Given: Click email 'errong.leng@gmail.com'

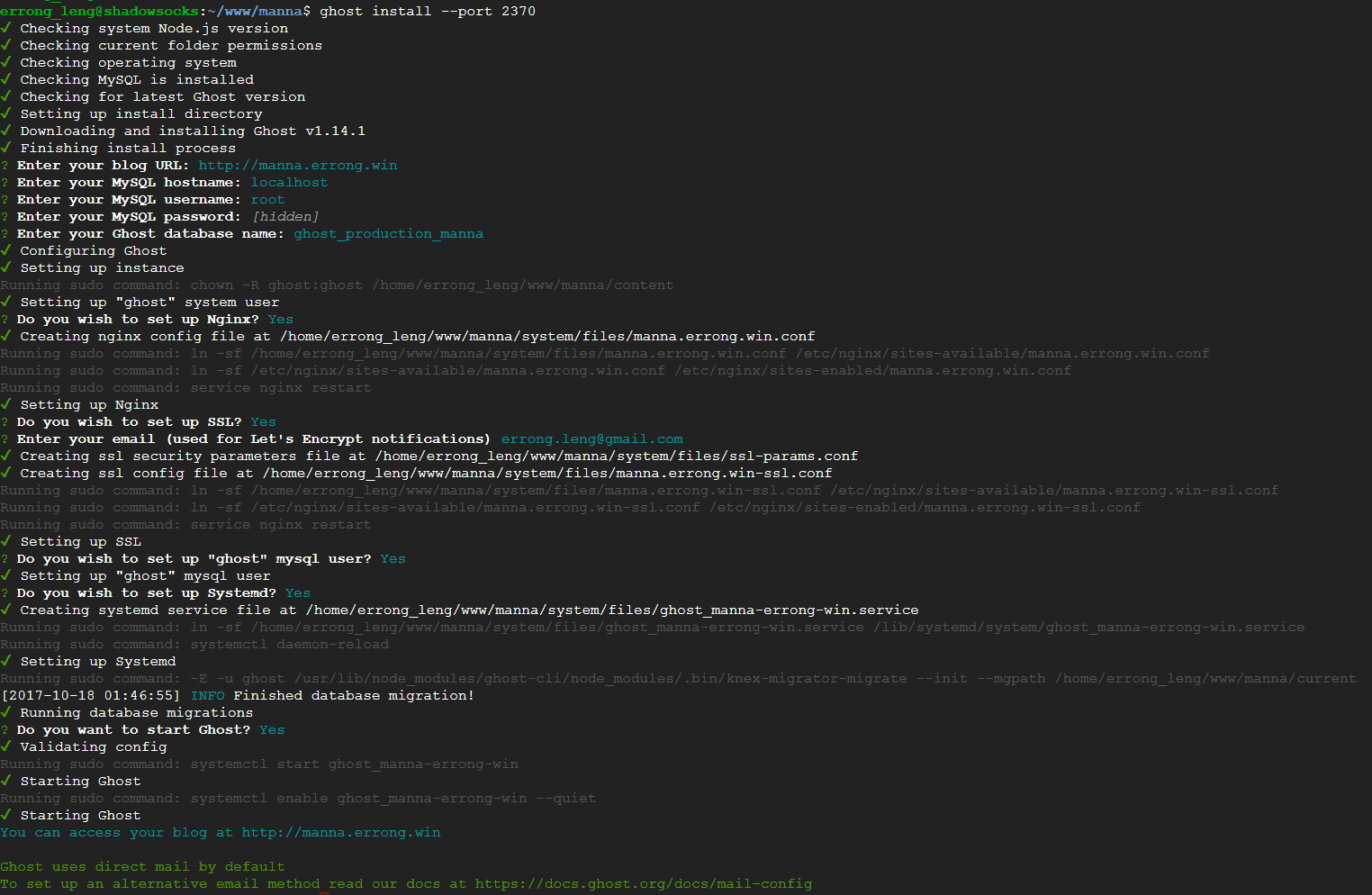Looking at the screenshot, I should tap(591, 438).
